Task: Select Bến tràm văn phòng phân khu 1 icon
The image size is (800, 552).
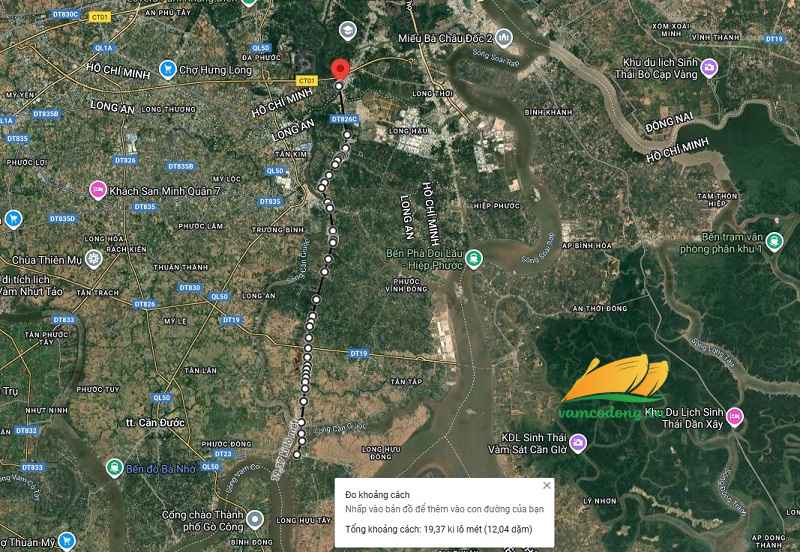Action: pos(774,242)
